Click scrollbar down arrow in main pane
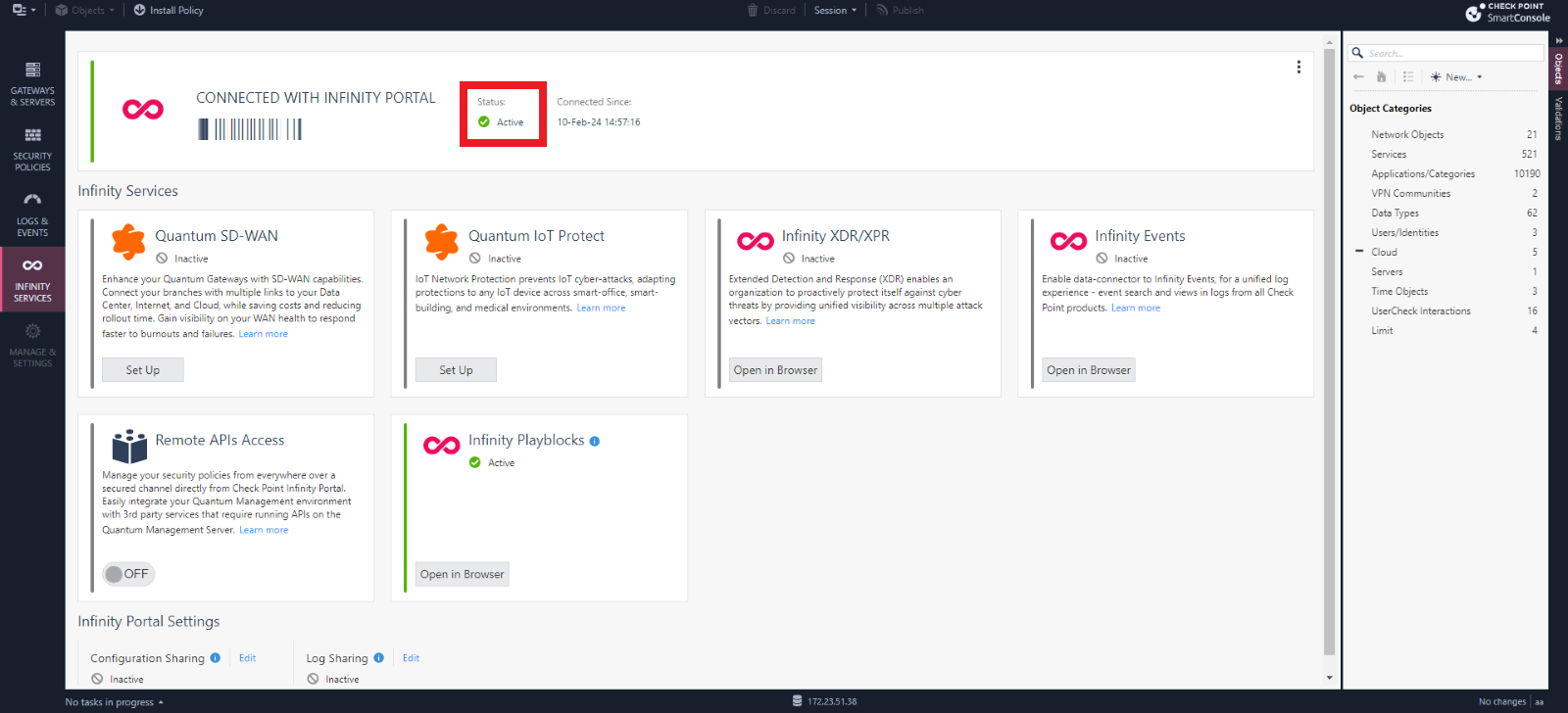This screenshot has width=1568, height=713. (1329, 678)
